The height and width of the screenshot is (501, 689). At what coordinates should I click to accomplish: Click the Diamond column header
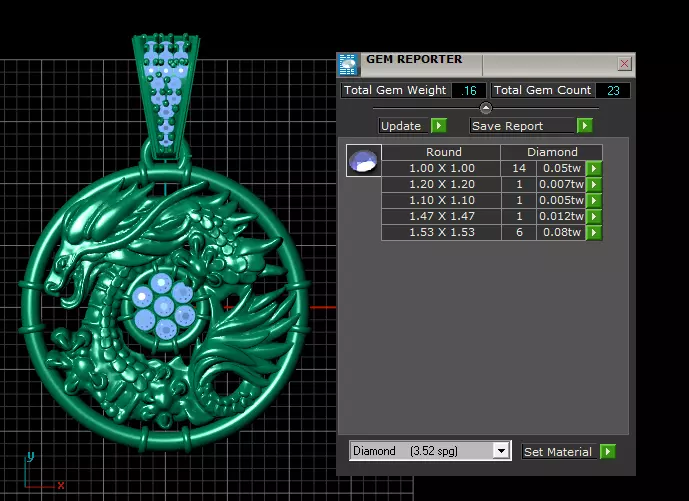click(552, 152)
